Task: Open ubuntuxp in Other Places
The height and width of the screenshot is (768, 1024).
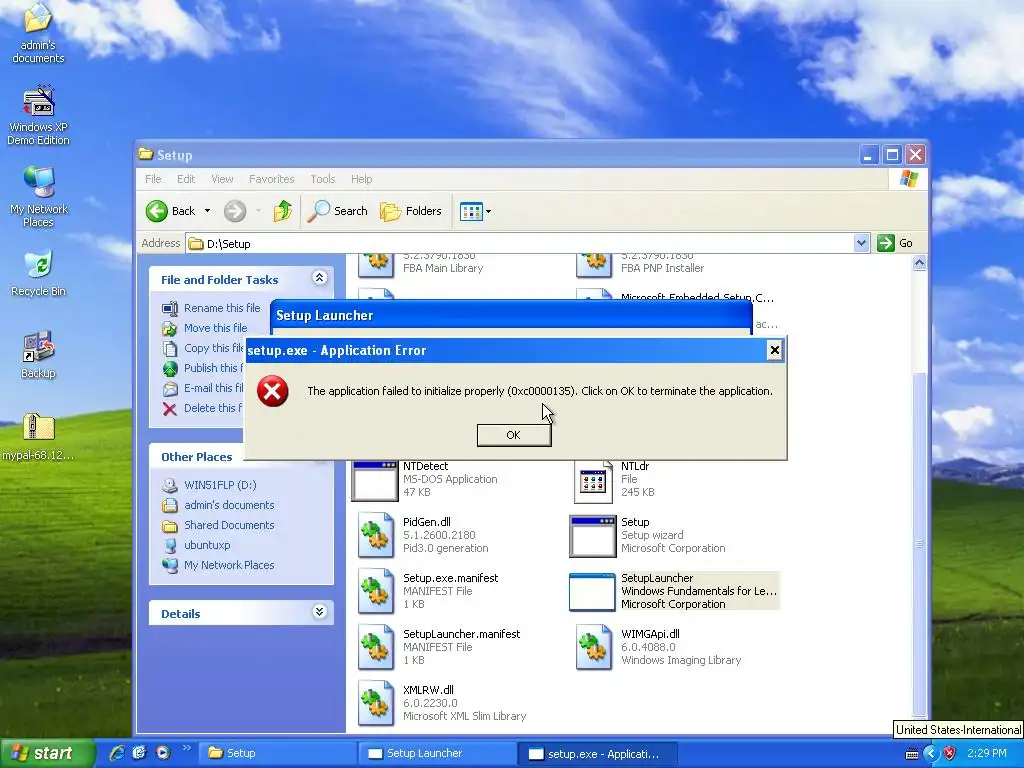Action: coord(207,545)
